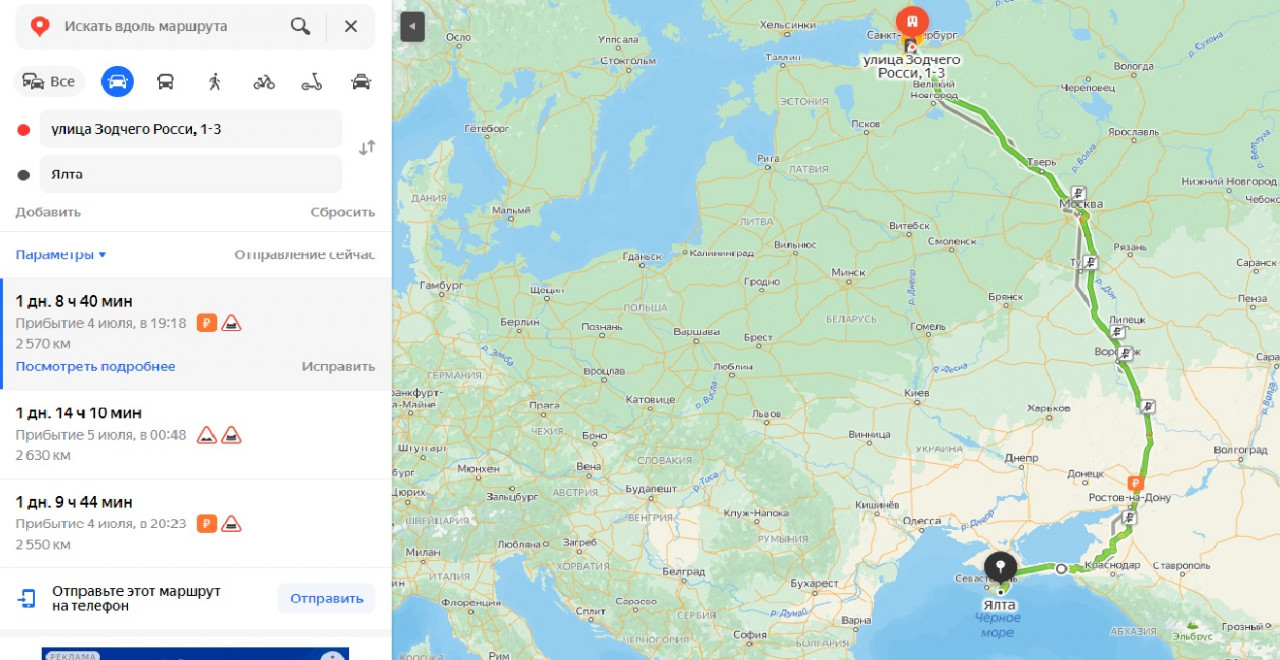The width and height of the screenshot is (1280, 660).
Task: Select the car route mode icon
Action: (117, 81)
